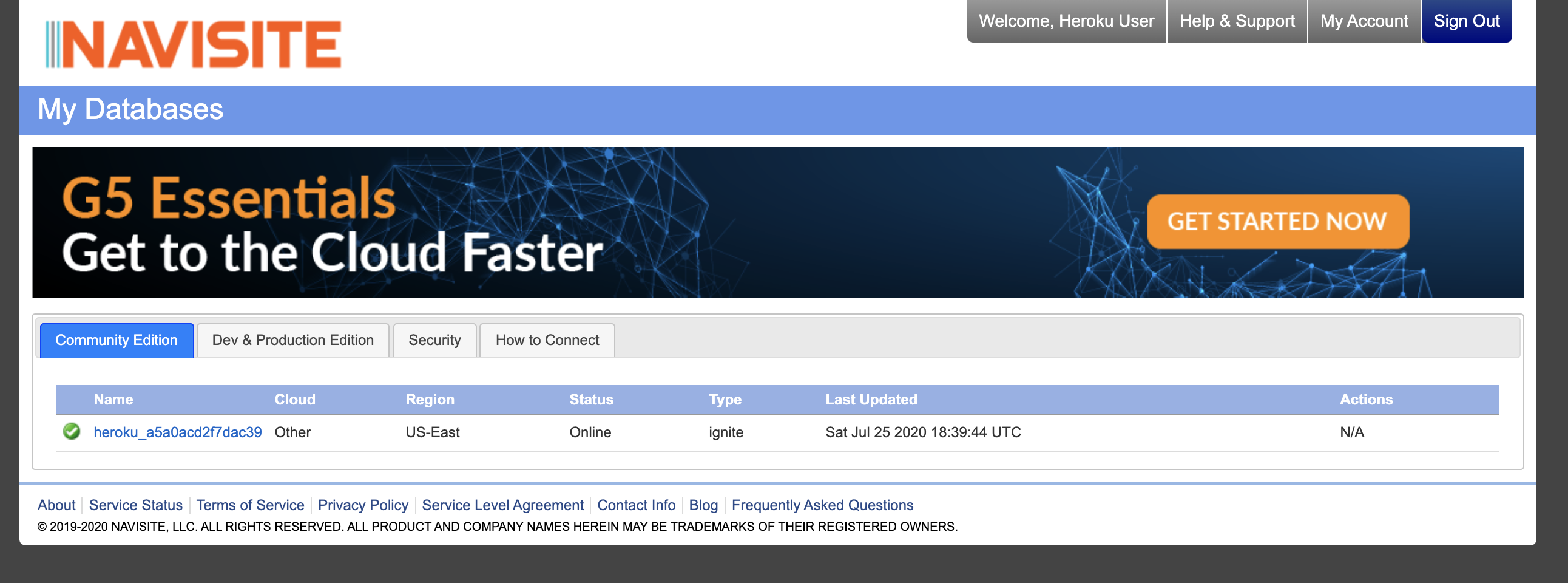
Task: Open My Account page
Action: (1364, 21)
